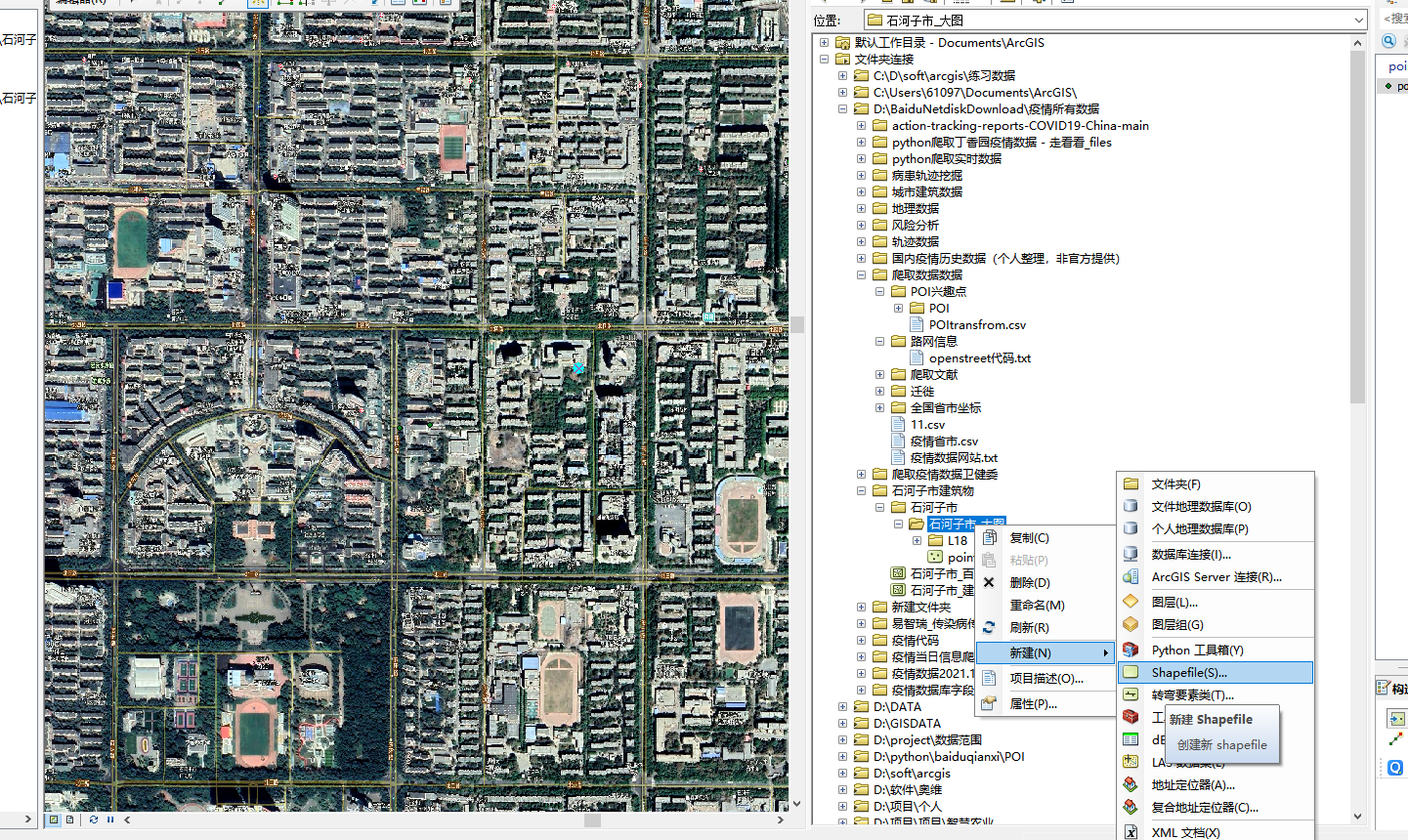Click the dBase table icon
Viewport: 1408px width, 840px height.
[1131, 739]
